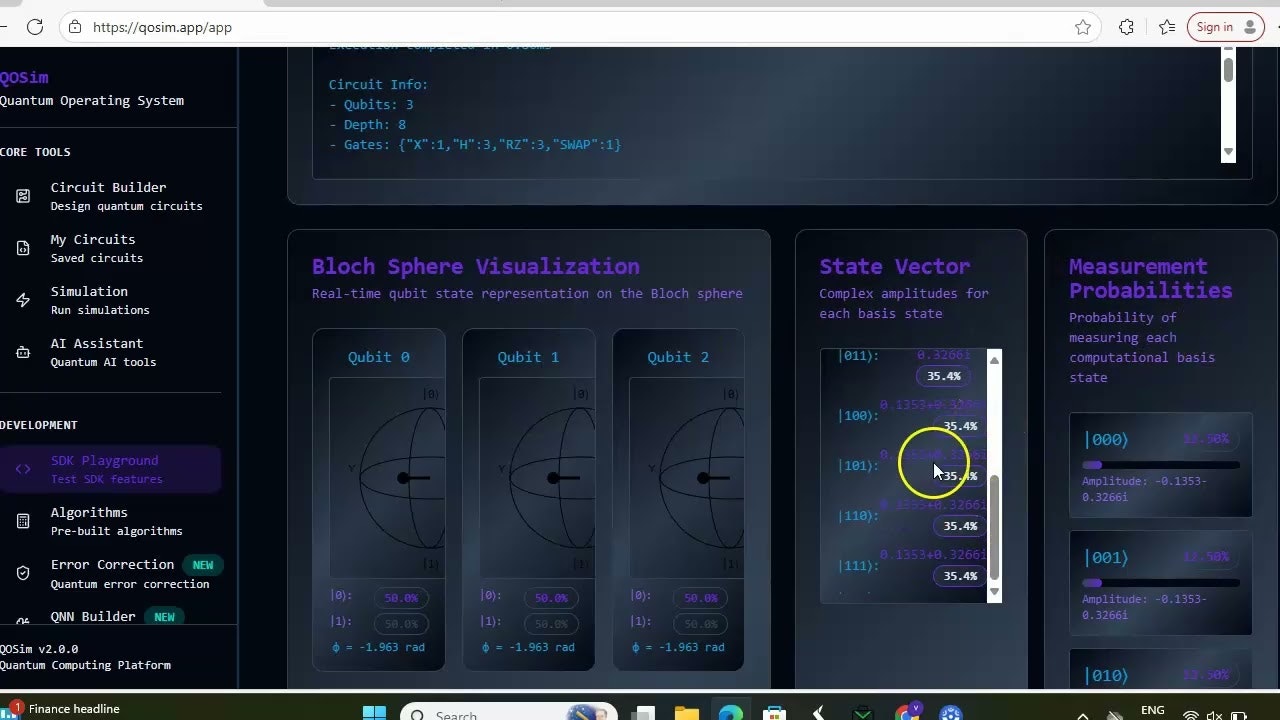
Task: Open the Finance headline widget
Action: point(62,709)
